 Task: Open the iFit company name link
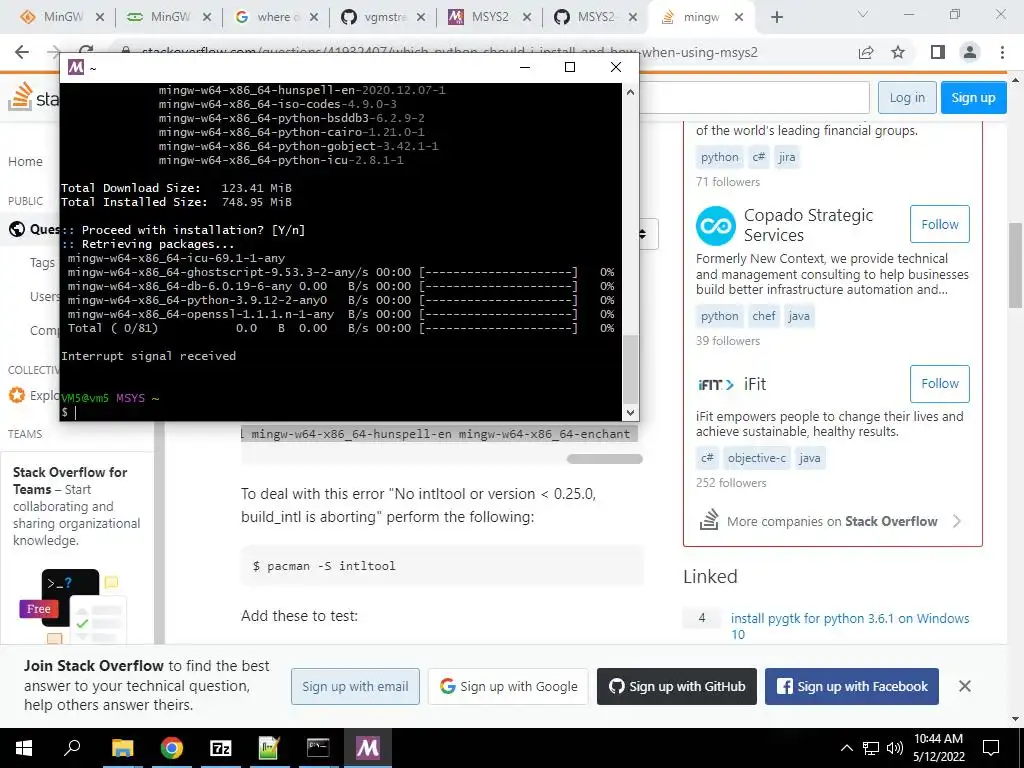point(755,384)
